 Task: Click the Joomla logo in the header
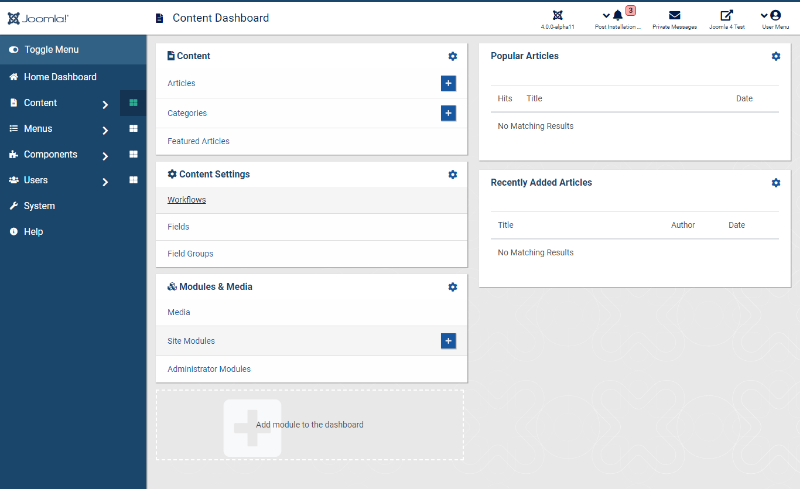click(x=38, y=18)
